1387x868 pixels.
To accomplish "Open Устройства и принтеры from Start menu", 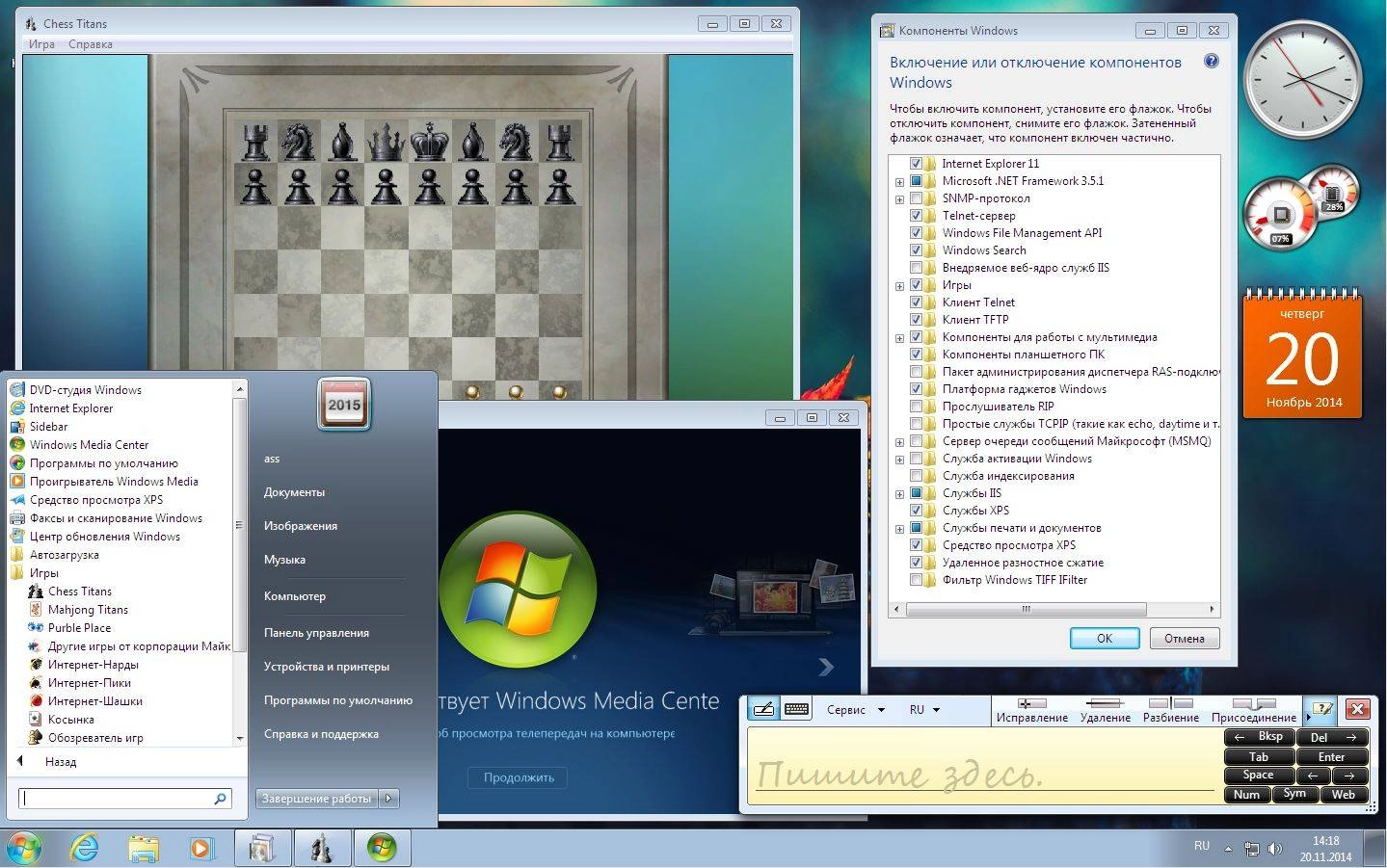I will coord(327,667).
